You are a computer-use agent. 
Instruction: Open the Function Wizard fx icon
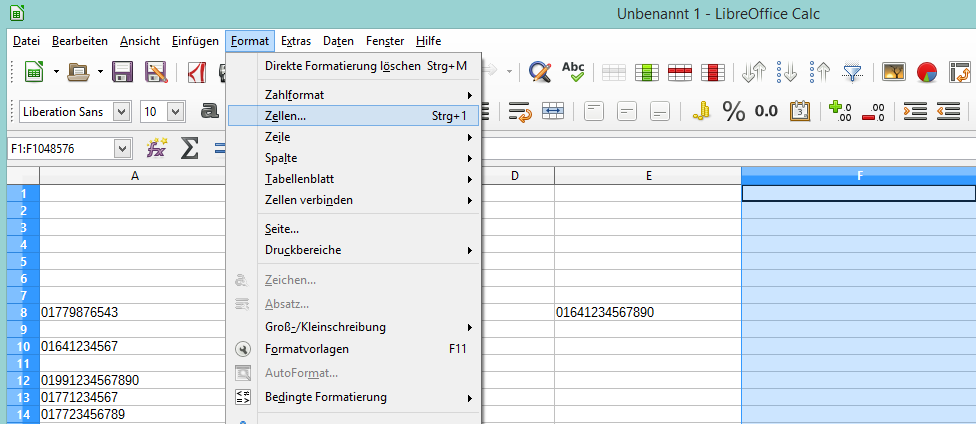(x=156, y=149)
